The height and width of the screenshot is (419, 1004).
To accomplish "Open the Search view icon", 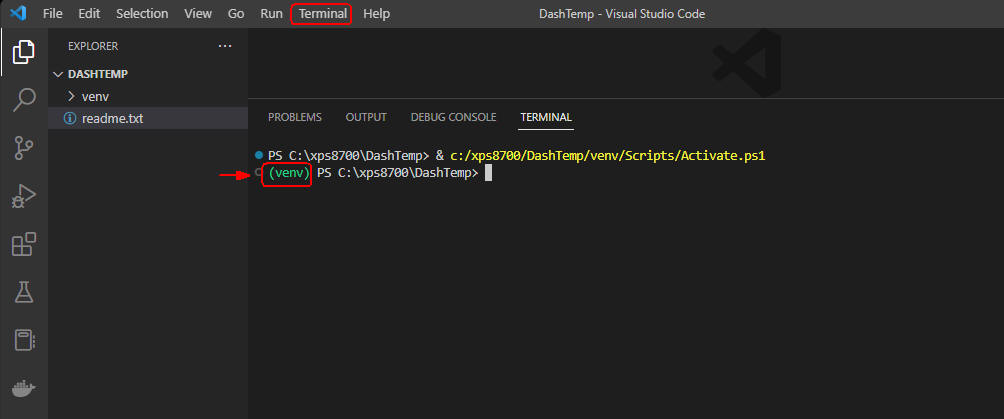I will point(24,100).
